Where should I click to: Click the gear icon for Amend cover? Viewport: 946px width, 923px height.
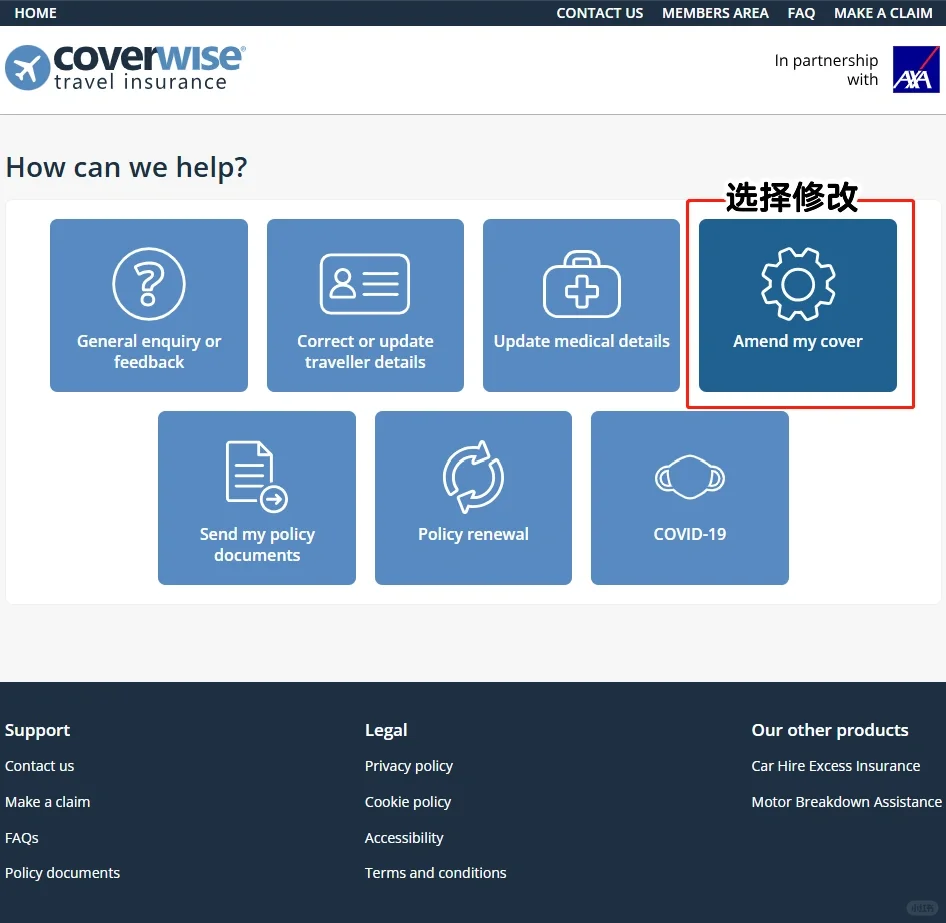point(798,284)
